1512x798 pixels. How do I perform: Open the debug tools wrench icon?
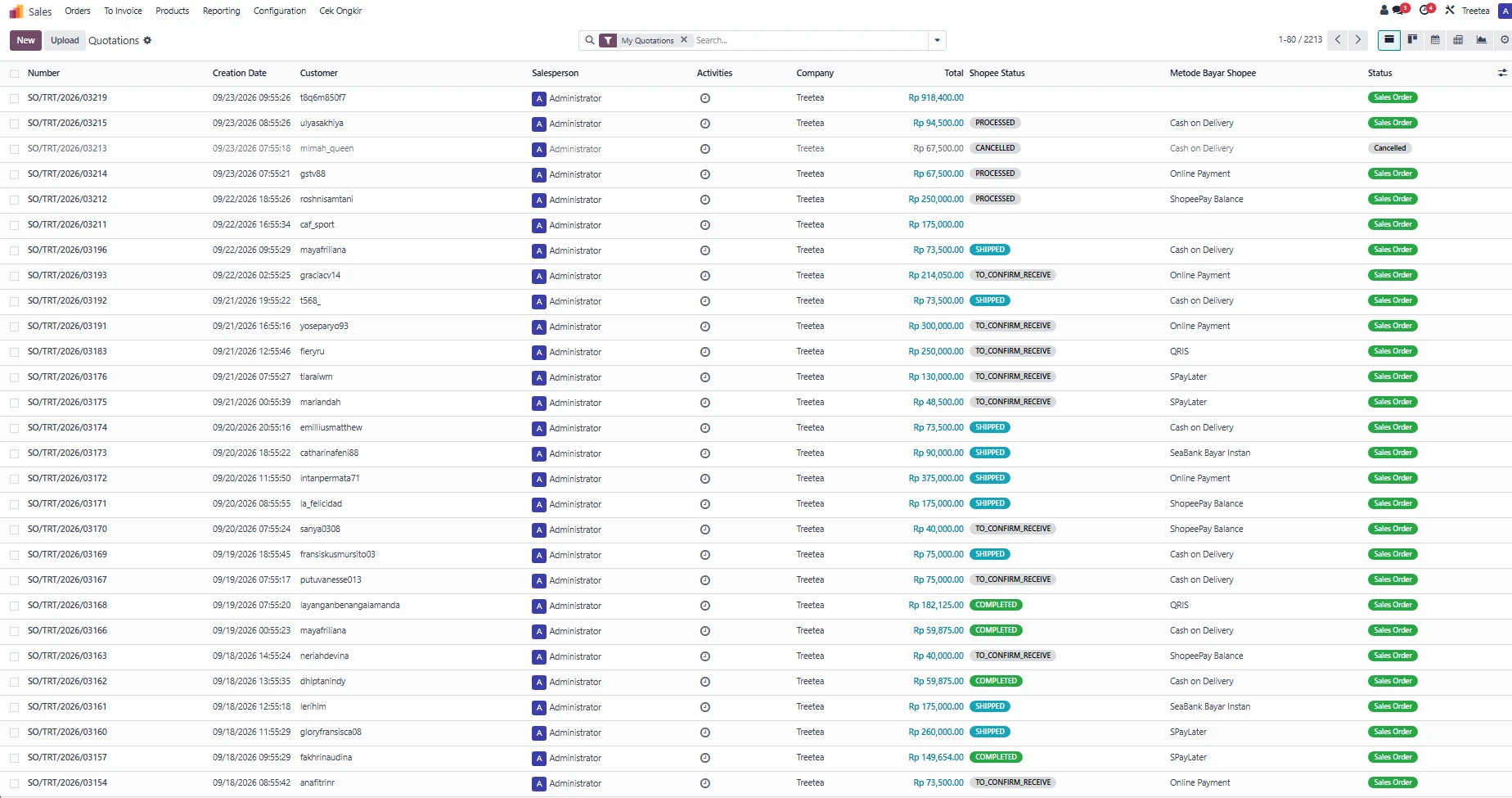1450,11
